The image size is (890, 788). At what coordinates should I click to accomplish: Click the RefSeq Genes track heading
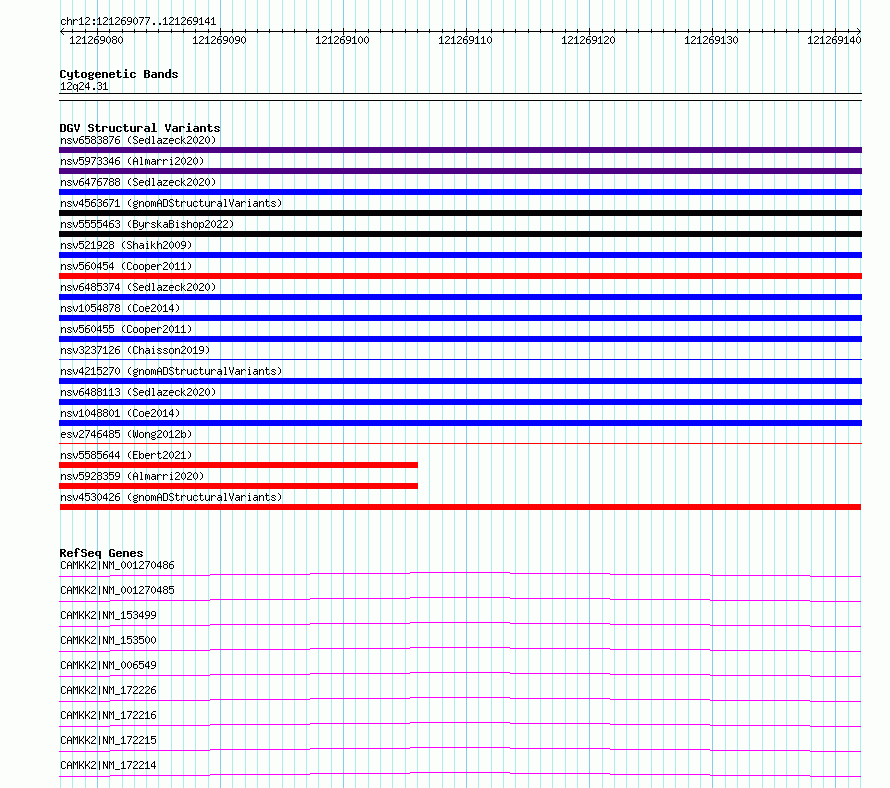click(x=101, y=553)
